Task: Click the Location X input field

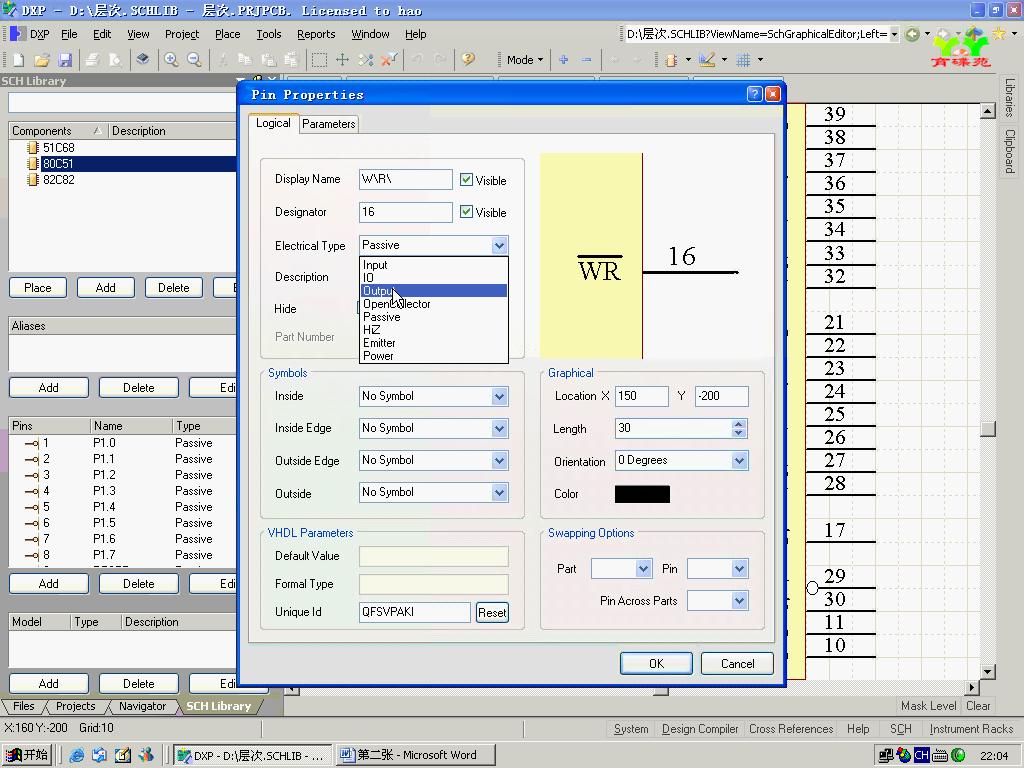Action: (x=642, y=396)
